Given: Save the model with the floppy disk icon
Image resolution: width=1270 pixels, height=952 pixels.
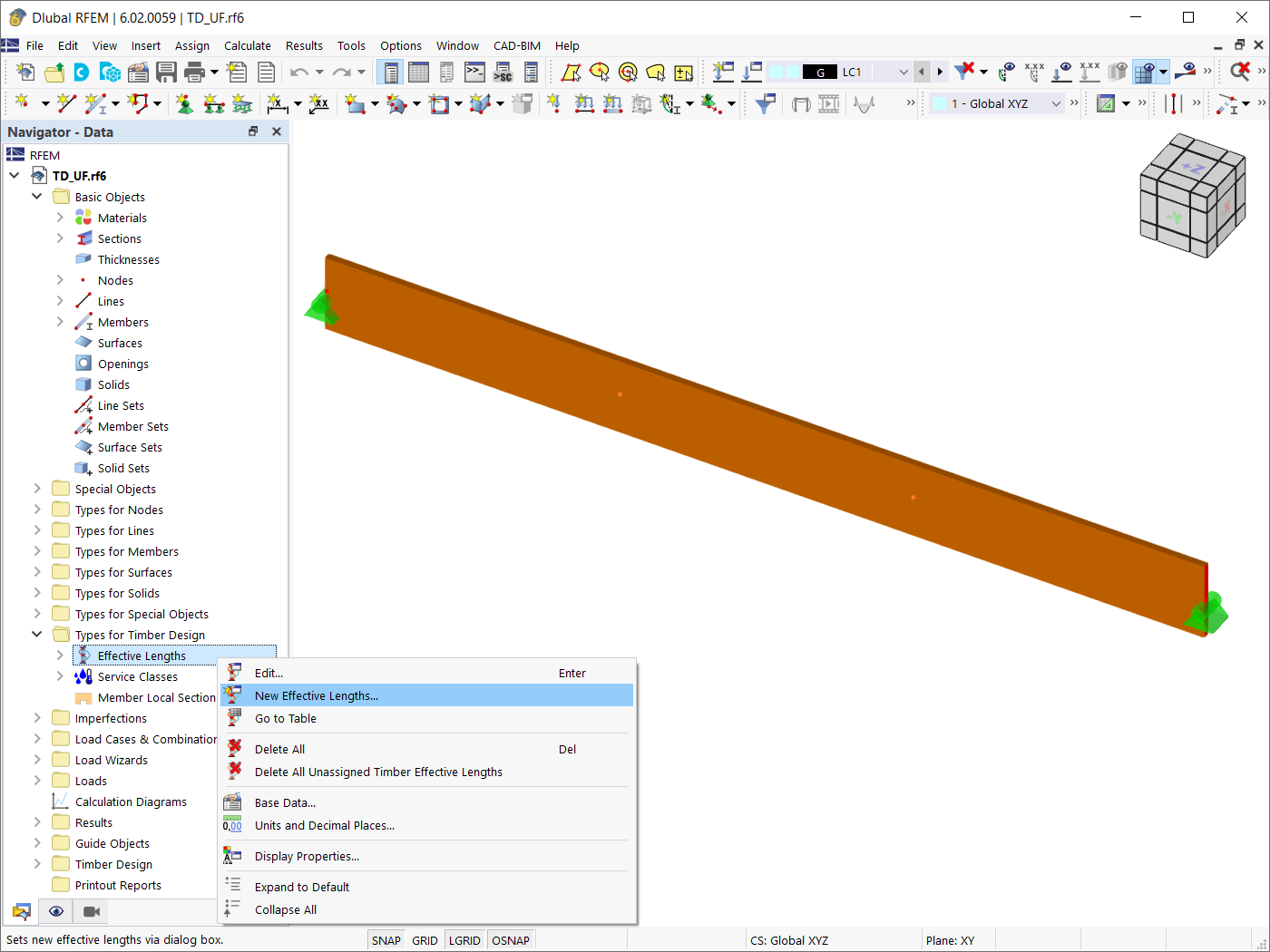Looking at the screenshot, I should pyautogui.click(x=166, y=72).
